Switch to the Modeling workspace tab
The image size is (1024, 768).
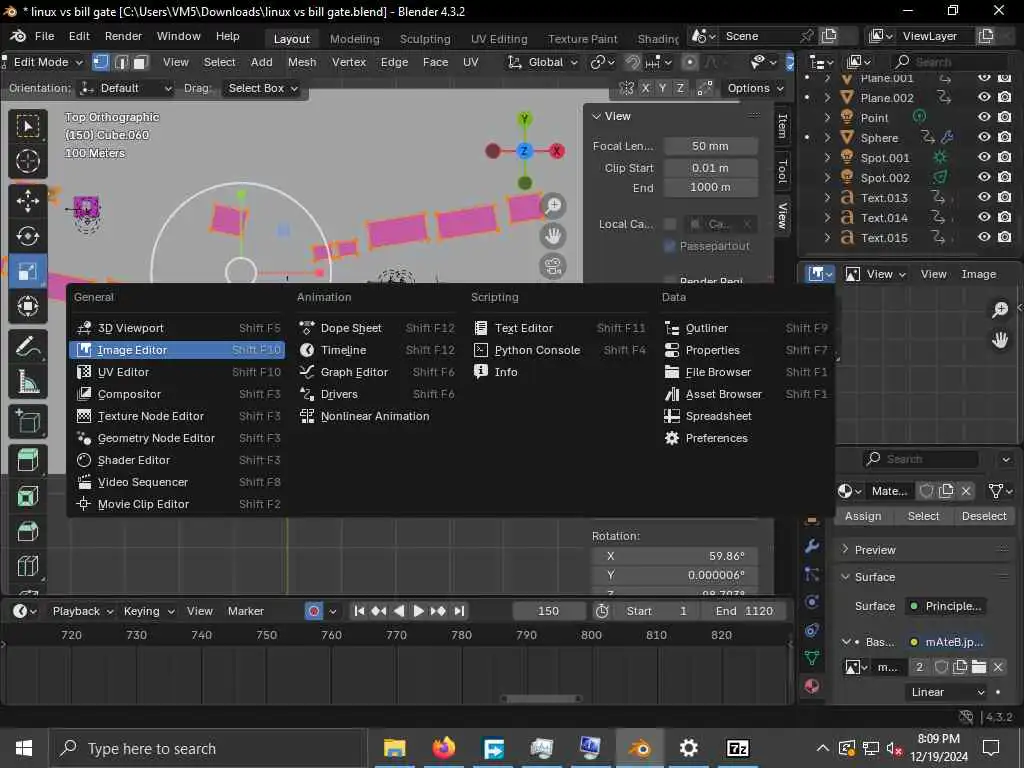(355, 39)
